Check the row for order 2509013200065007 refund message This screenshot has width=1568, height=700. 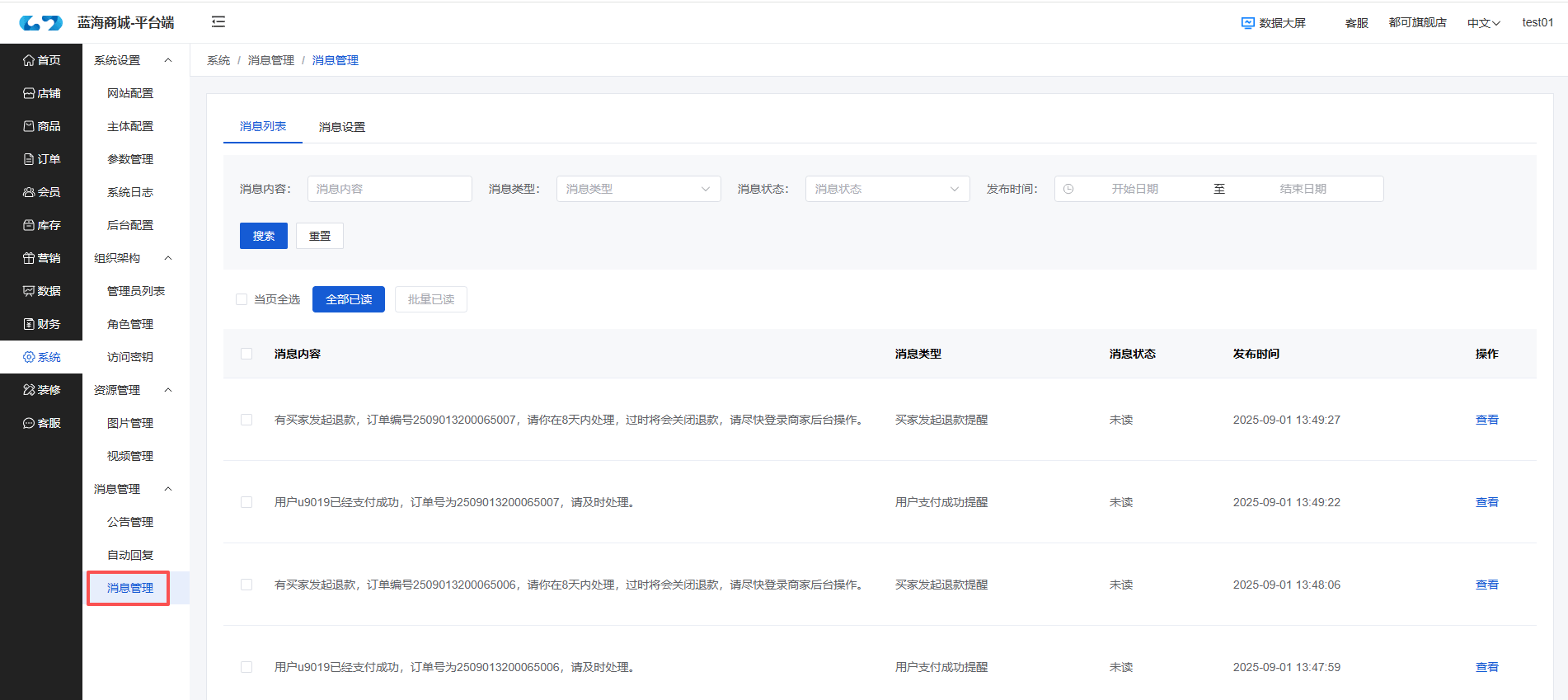coord(246,420)
